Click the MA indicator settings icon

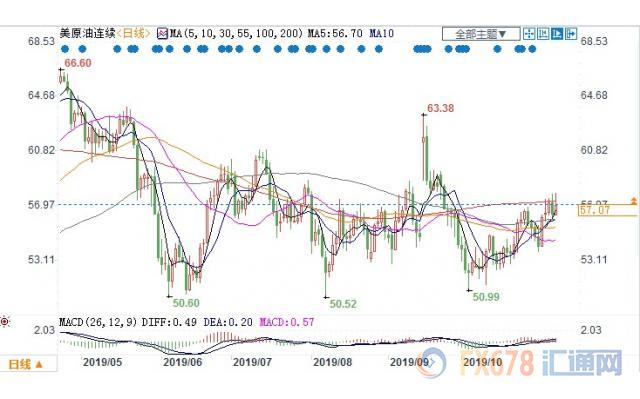click(162, 33)
